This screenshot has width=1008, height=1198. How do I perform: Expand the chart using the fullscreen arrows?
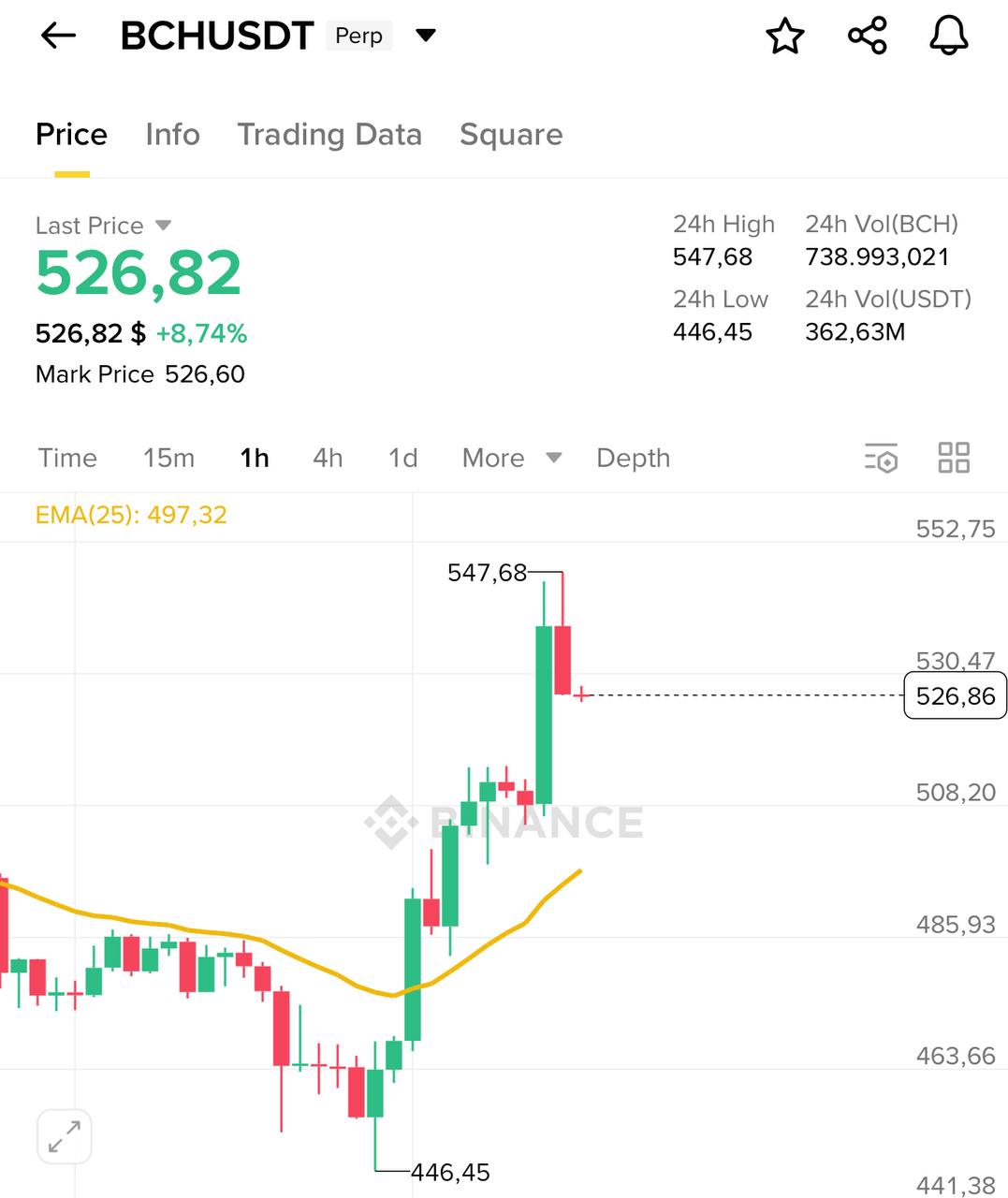[64, 1135]
